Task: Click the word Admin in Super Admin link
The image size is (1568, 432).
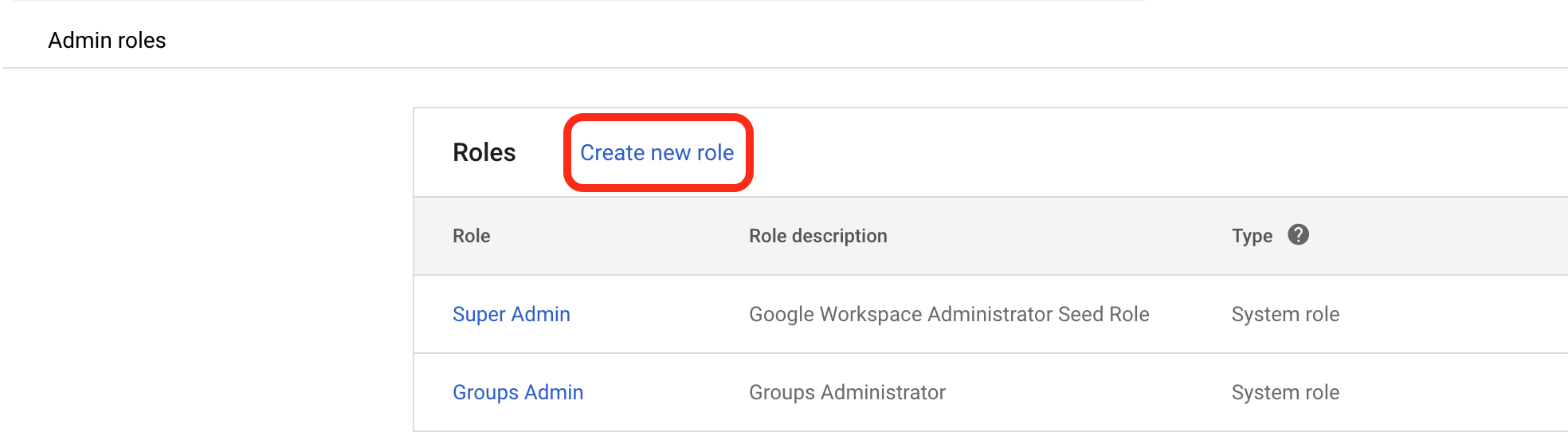Action: coord(540,314)
